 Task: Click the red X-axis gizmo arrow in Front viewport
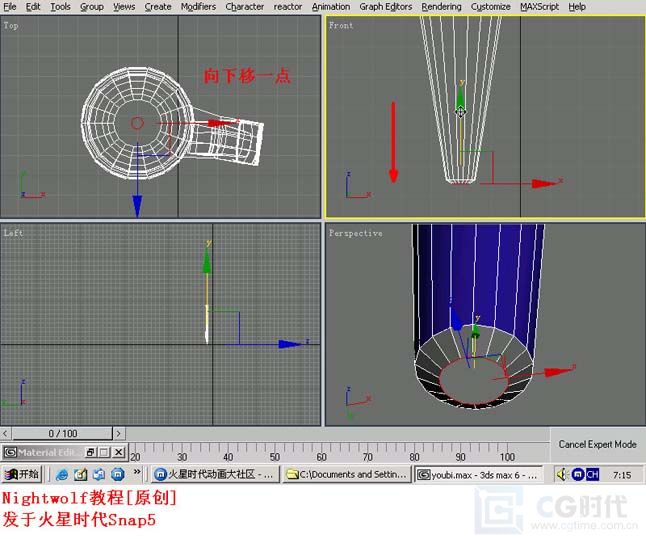coord(545,183)
